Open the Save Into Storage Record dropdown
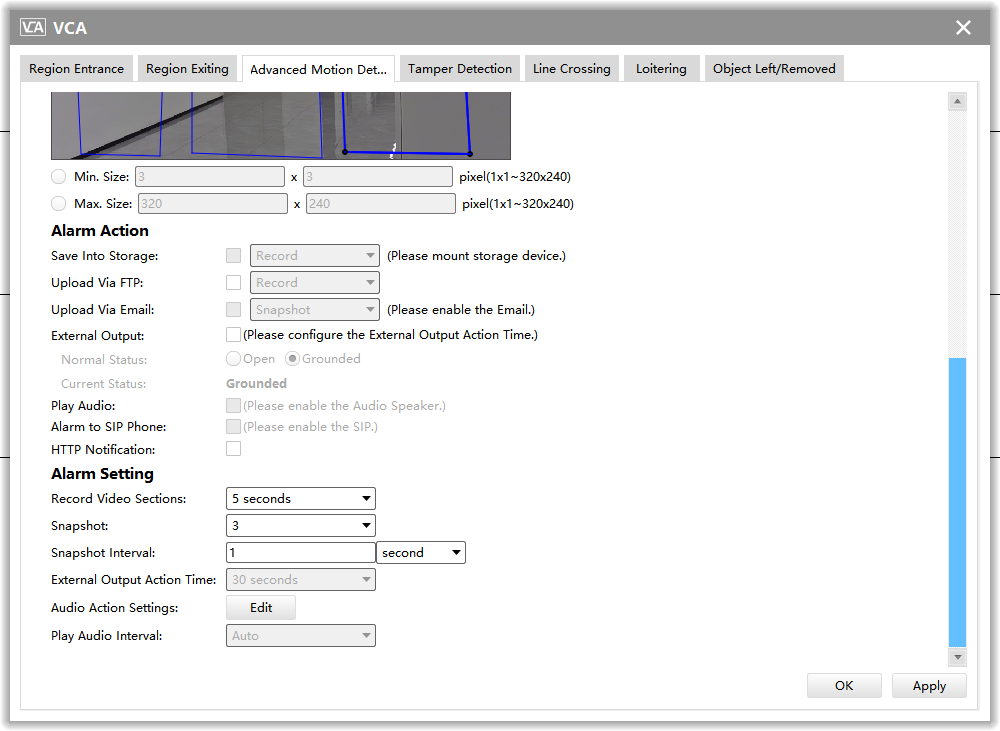Viewport: 1000px width, 731px height. point(314,256)
